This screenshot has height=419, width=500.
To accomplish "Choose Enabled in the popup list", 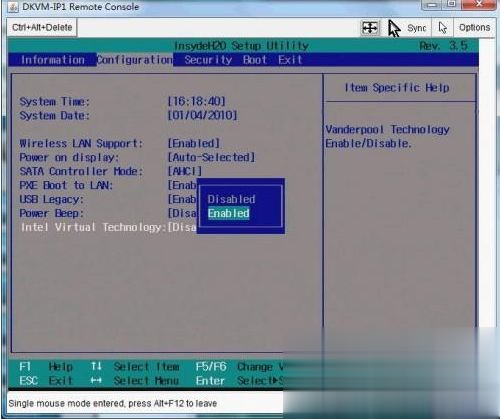I will (x=229, y=213).
